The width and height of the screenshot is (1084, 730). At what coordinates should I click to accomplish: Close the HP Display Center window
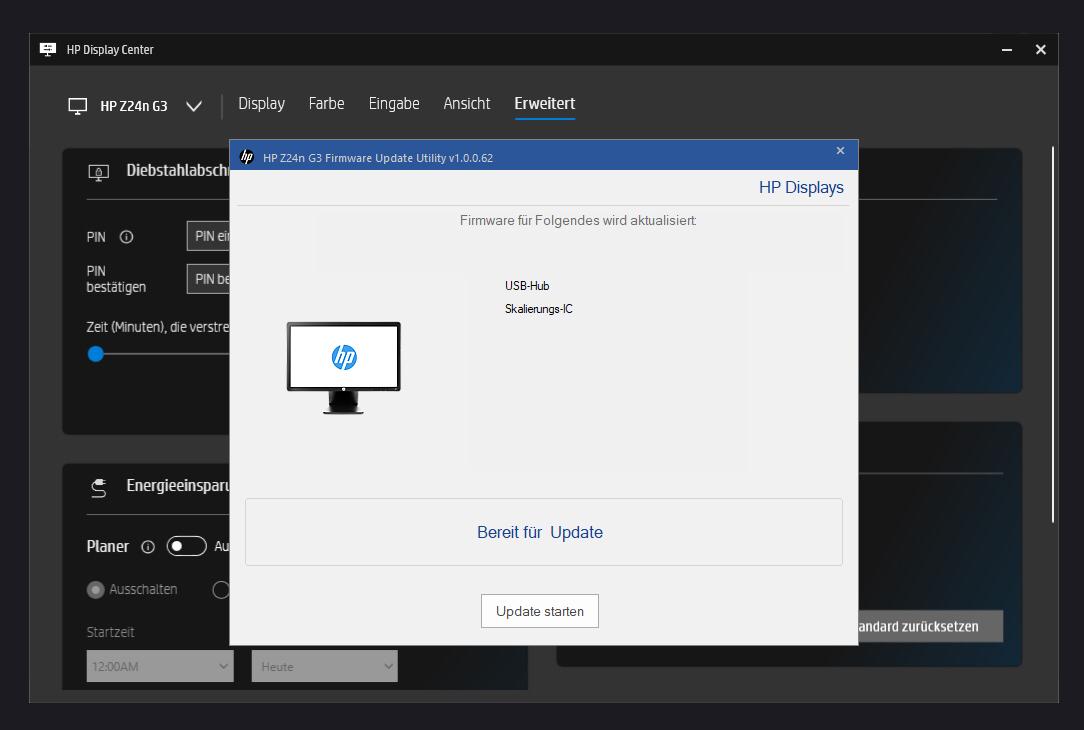[1040, 50]
